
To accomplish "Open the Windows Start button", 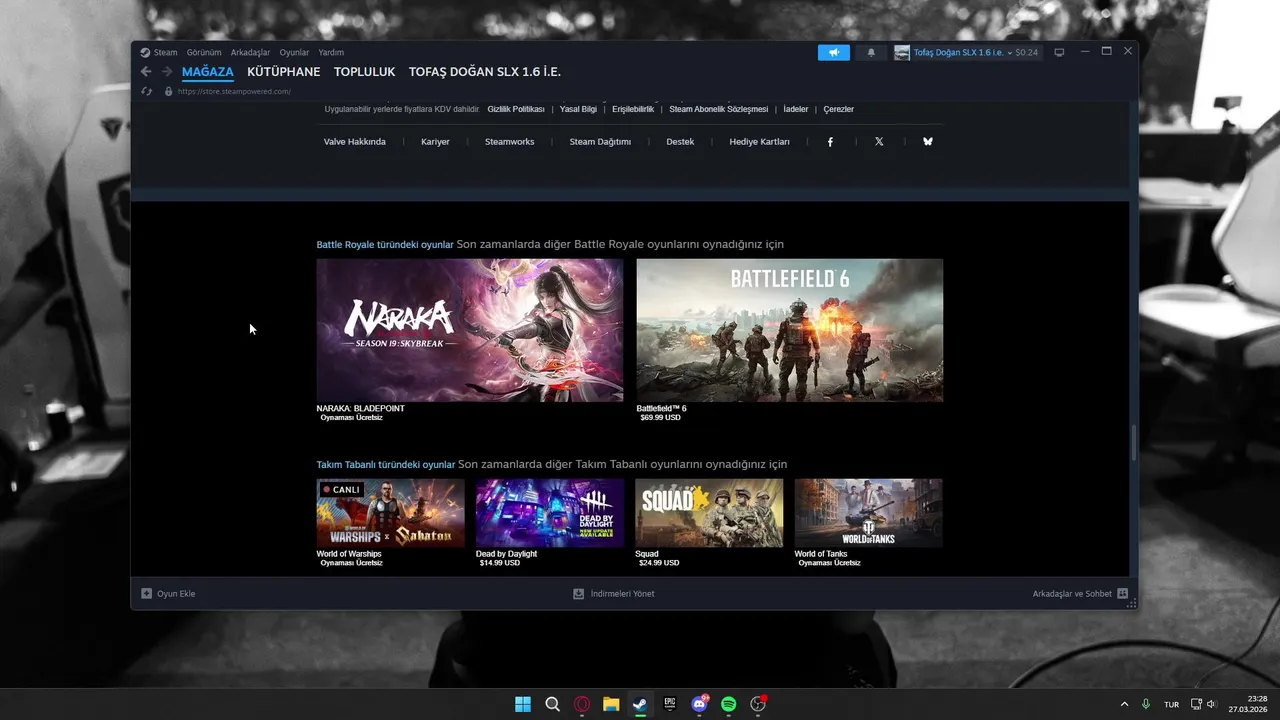I will (523, 704).
